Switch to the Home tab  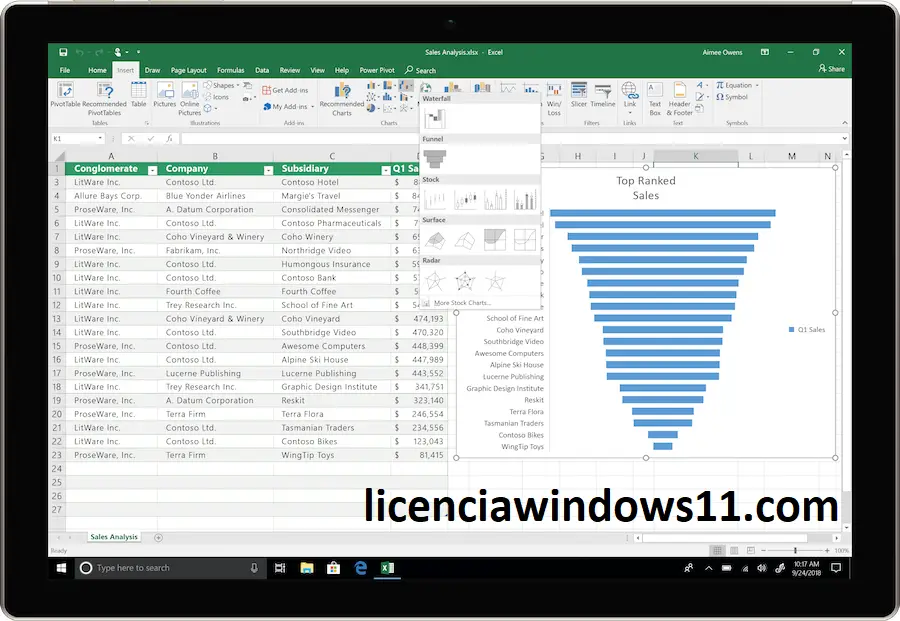pos(97,70)
